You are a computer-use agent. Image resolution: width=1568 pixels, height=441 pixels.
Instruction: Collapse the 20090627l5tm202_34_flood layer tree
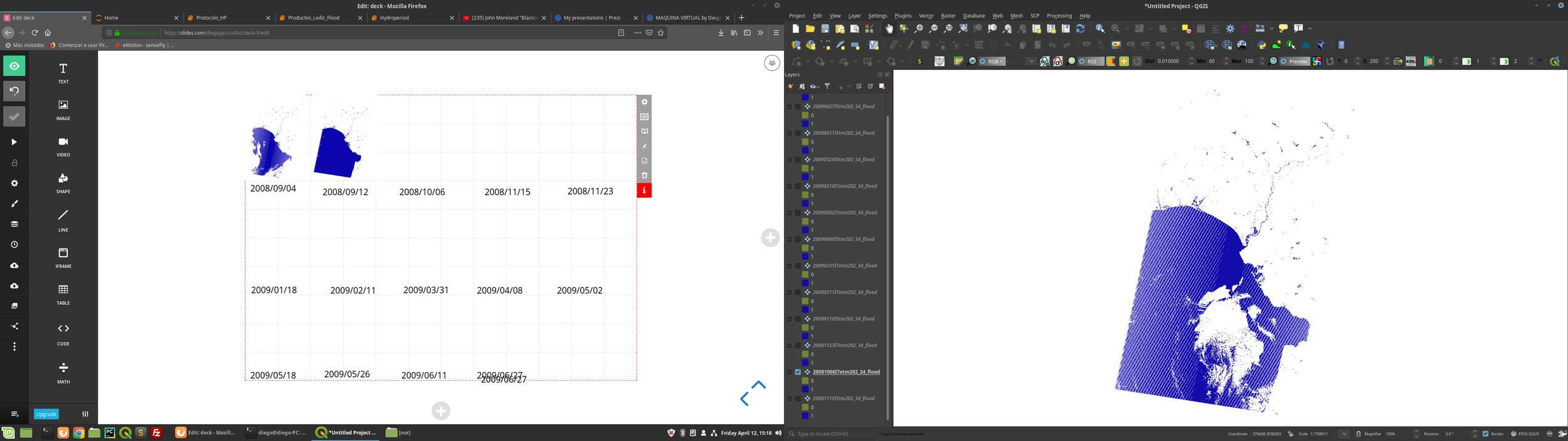pos(790,107)
